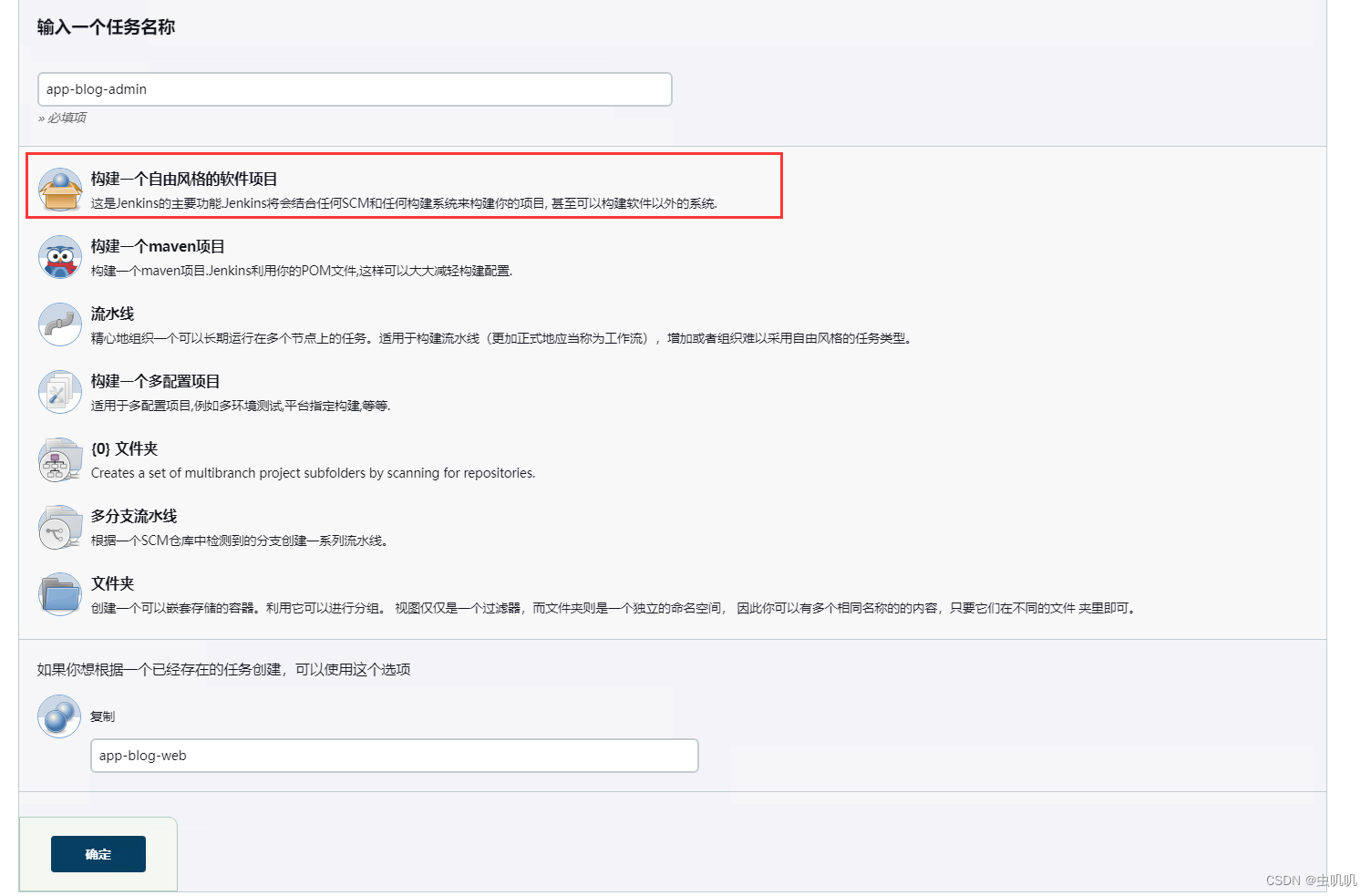Click 'Creates a set of multibranch project subfolders' text
The image size is (1371, 896).
coord(314,473)
